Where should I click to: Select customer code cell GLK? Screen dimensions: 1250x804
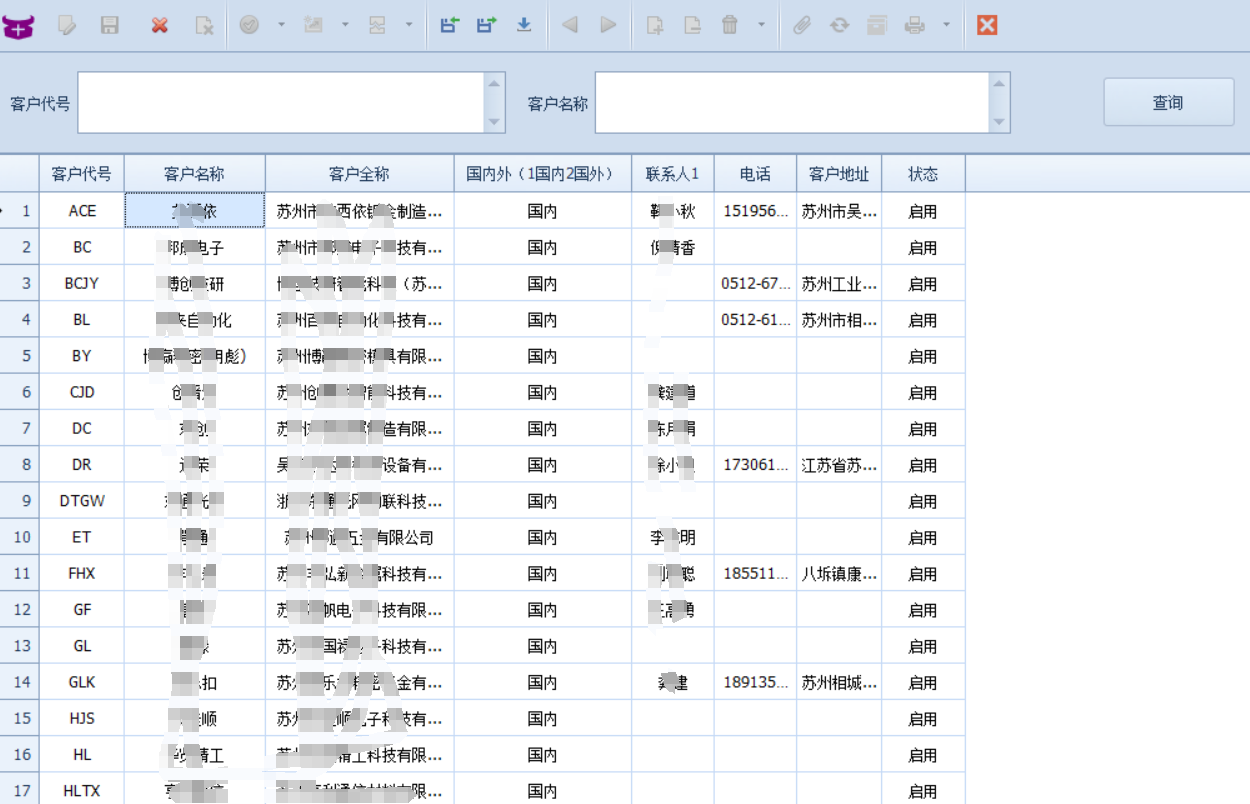pyautogui.click(x=82, y=682)
